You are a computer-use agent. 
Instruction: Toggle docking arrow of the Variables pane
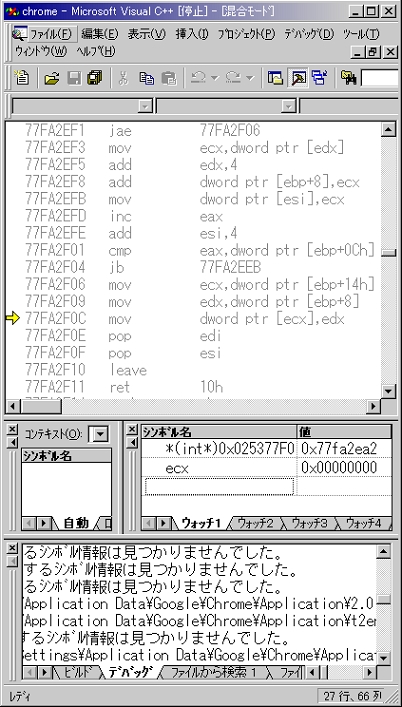[12, 443]
